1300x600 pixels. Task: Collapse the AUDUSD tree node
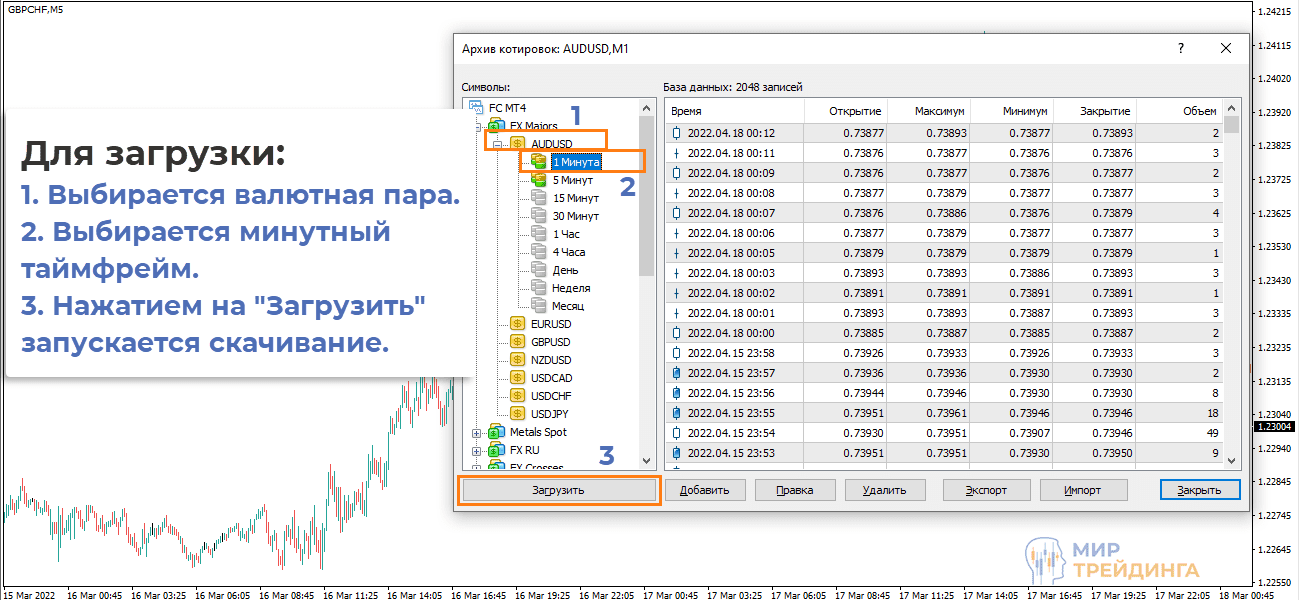[x=498, y=144]
